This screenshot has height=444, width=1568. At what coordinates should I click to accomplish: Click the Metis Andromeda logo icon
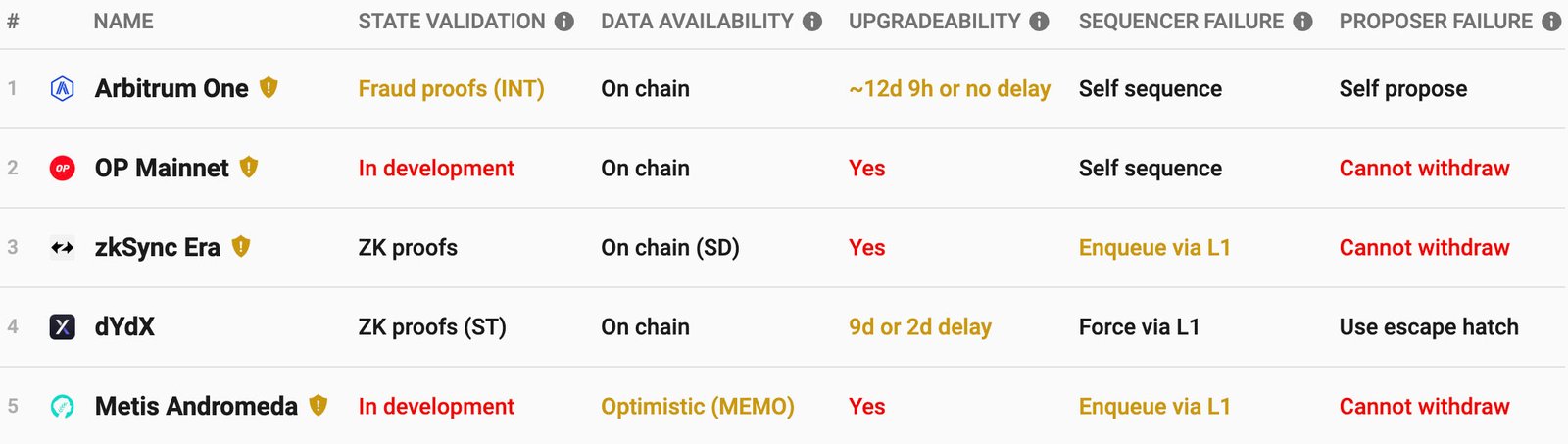pyautogui.click(x=63, y=407)
